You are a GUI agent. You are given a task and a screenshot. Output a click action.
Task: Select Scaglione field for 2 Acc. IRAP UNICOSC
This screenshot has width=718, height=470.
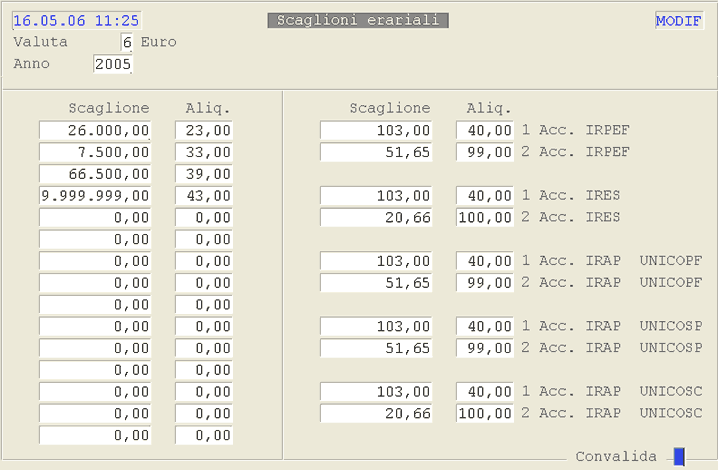(376, 413)
